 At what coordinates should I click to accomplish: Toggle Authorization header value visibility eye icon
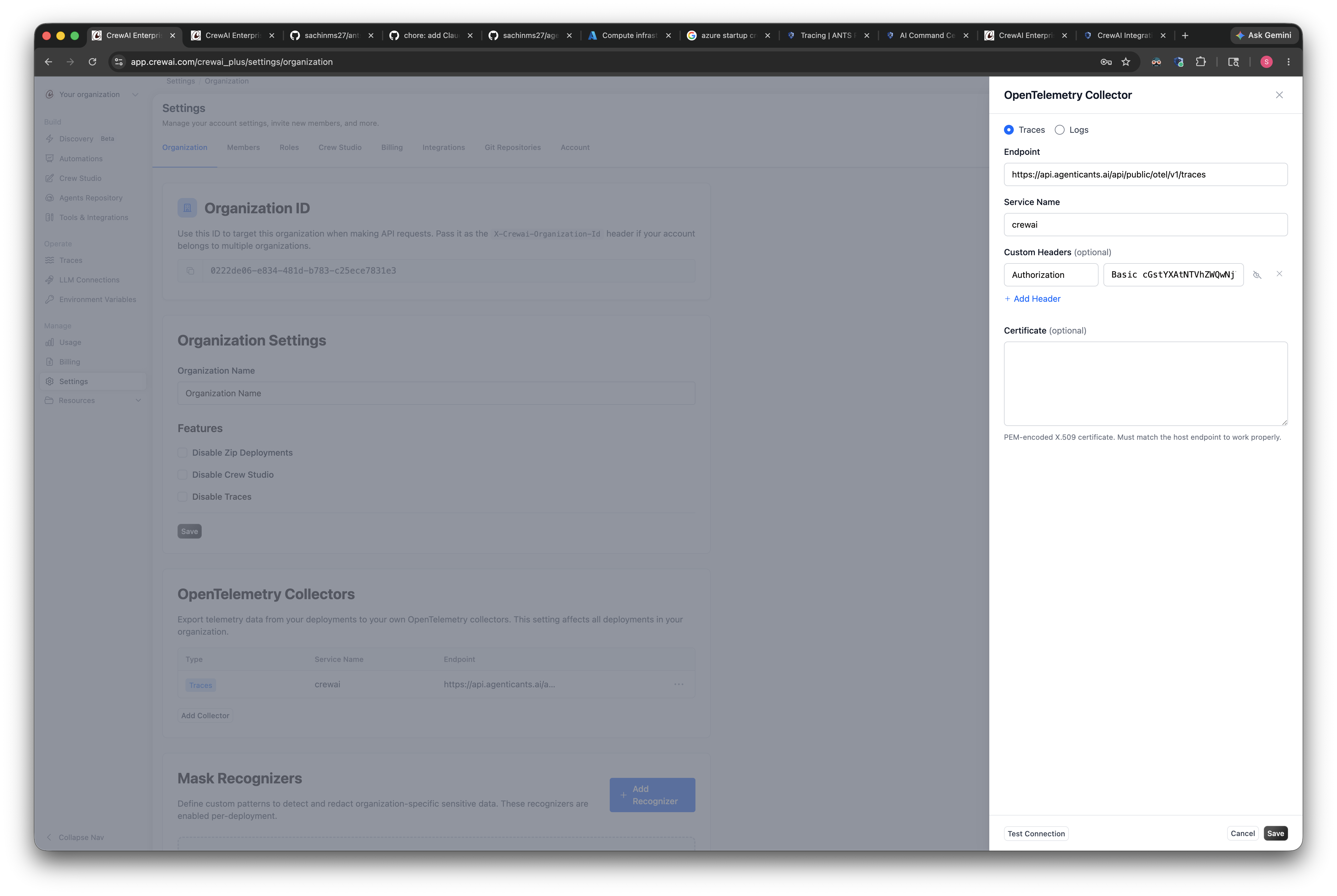pos(1257,275)
